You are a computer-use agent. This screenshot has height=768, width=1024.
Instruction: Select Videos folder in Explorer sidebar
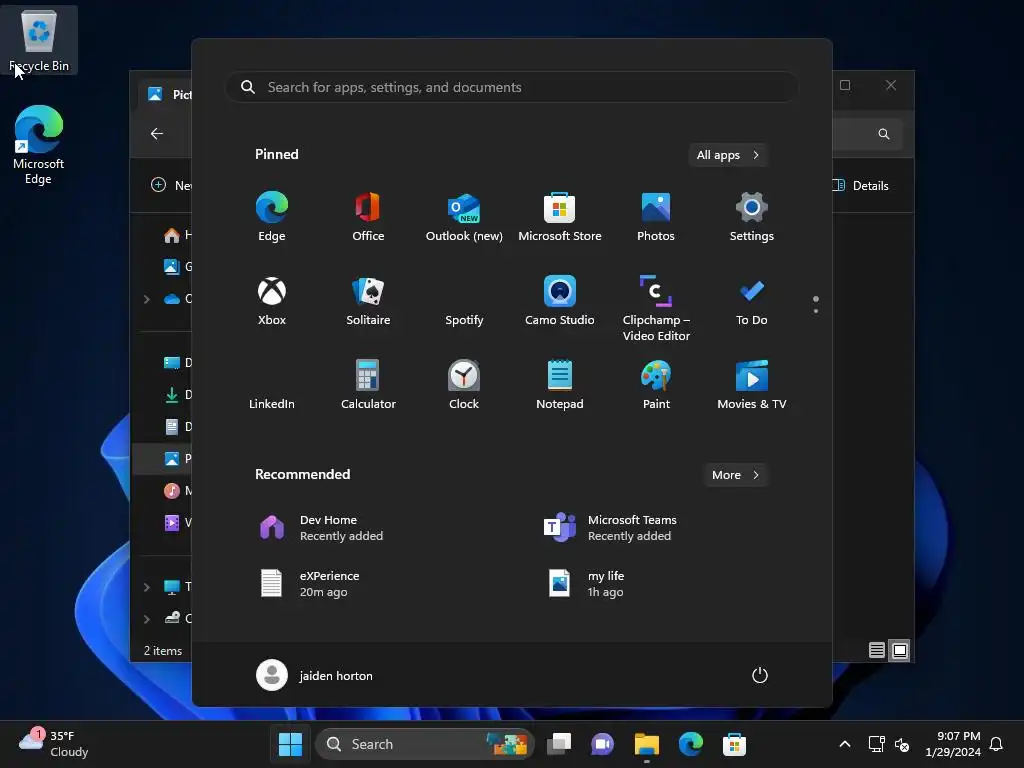tap(176, 522)
